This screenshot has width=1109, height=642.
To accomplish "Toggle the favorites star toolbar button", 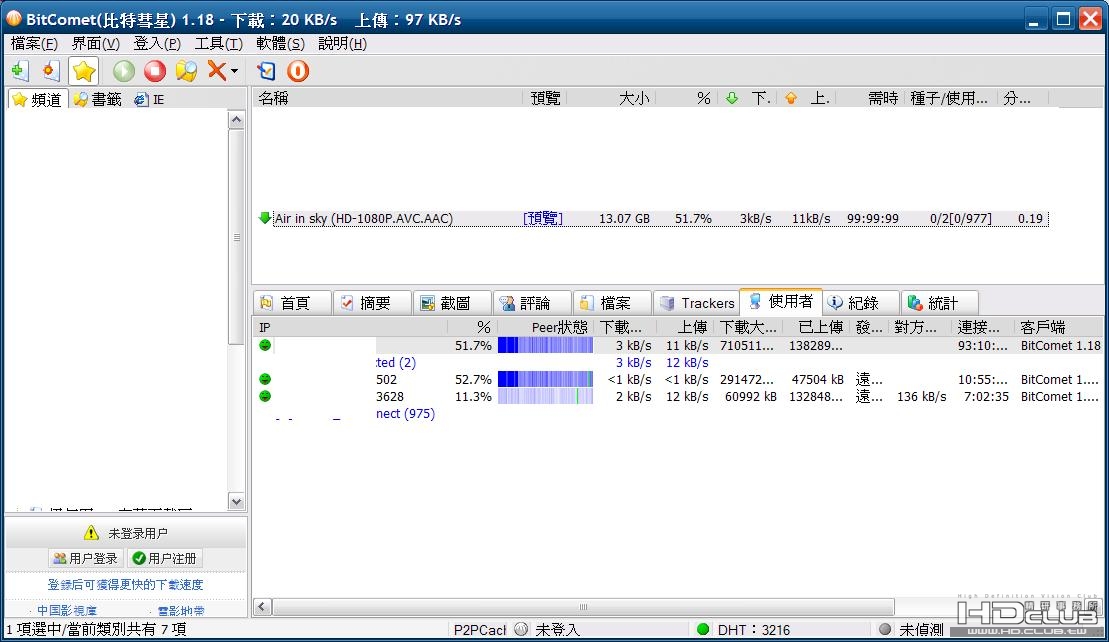I will point(83,71).
